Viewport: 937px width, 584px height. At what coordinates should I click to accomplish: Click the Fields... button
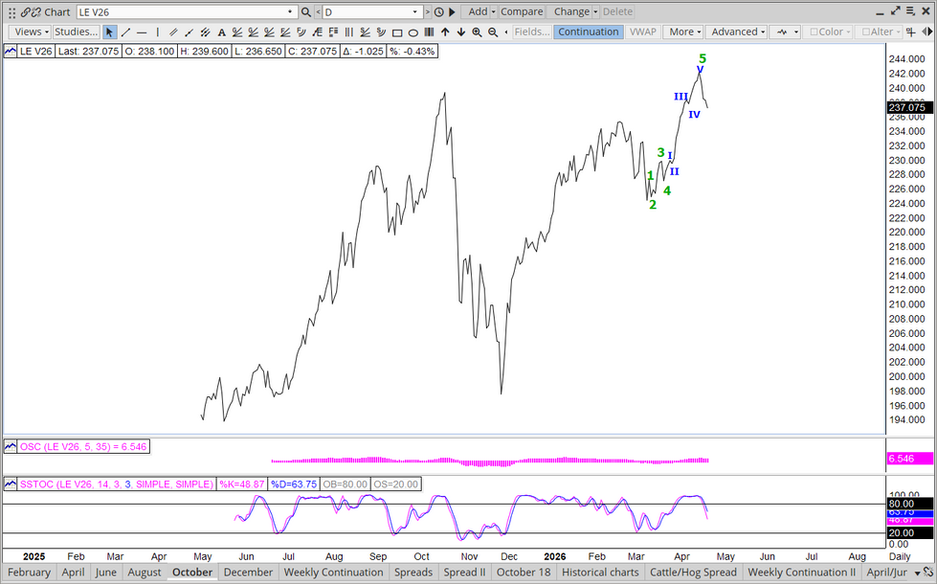[x=532, y=32]
